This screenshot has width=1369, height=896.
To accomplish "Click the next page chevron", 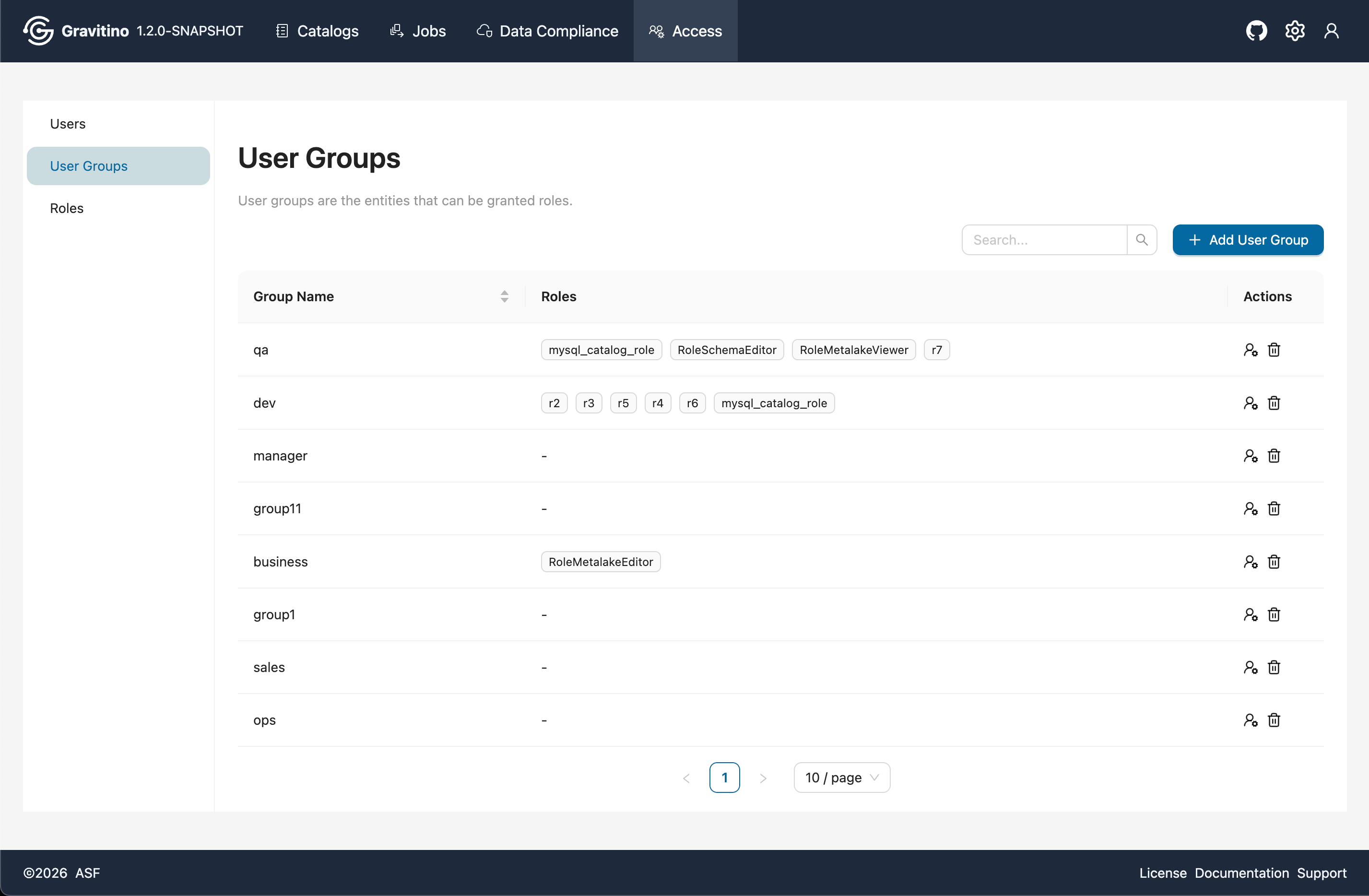I will pos(763,777).
